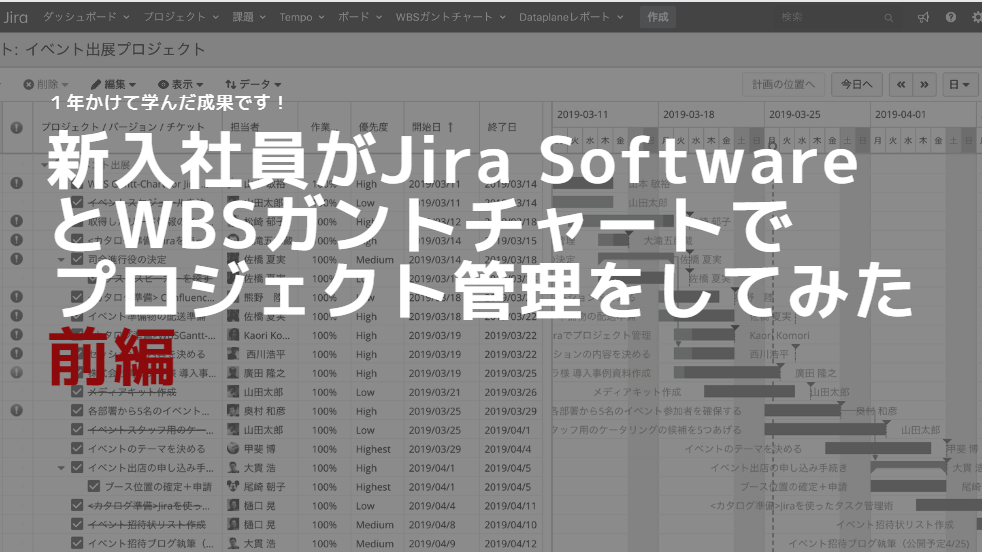Screen dimensions: 982x552
Task: Click warning icon on 各部署から5名 row
Action: tap(16, 410)
